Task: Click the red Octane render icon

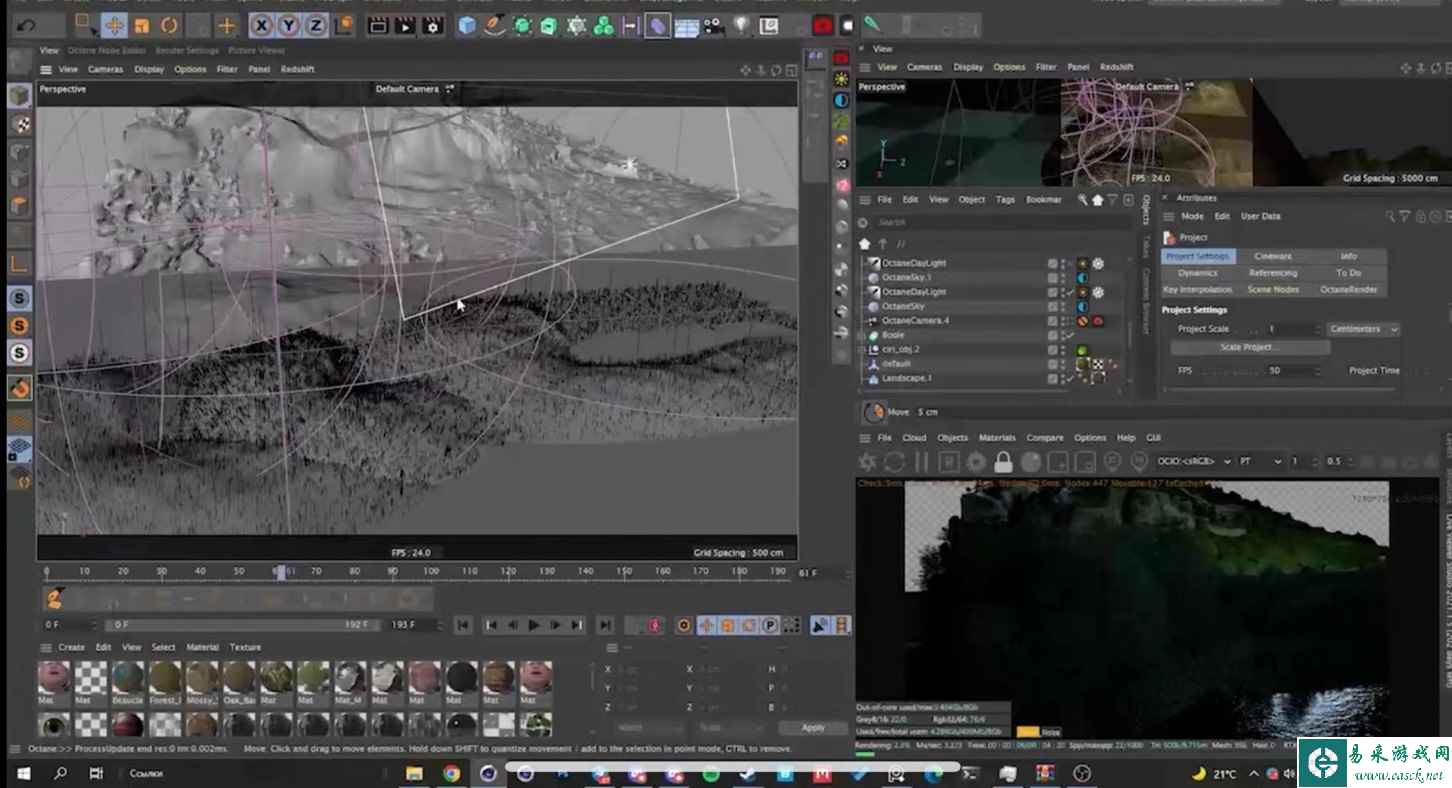Action: click(x=822, y=25)
